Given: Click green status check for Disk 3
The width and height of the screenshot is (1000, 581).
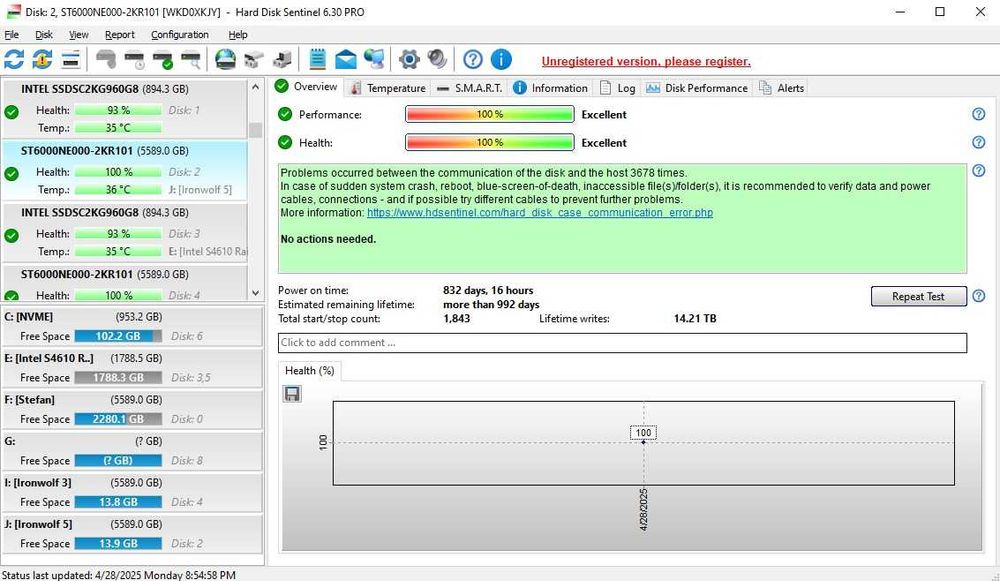Looking at the screenshot, I should 11,236.
